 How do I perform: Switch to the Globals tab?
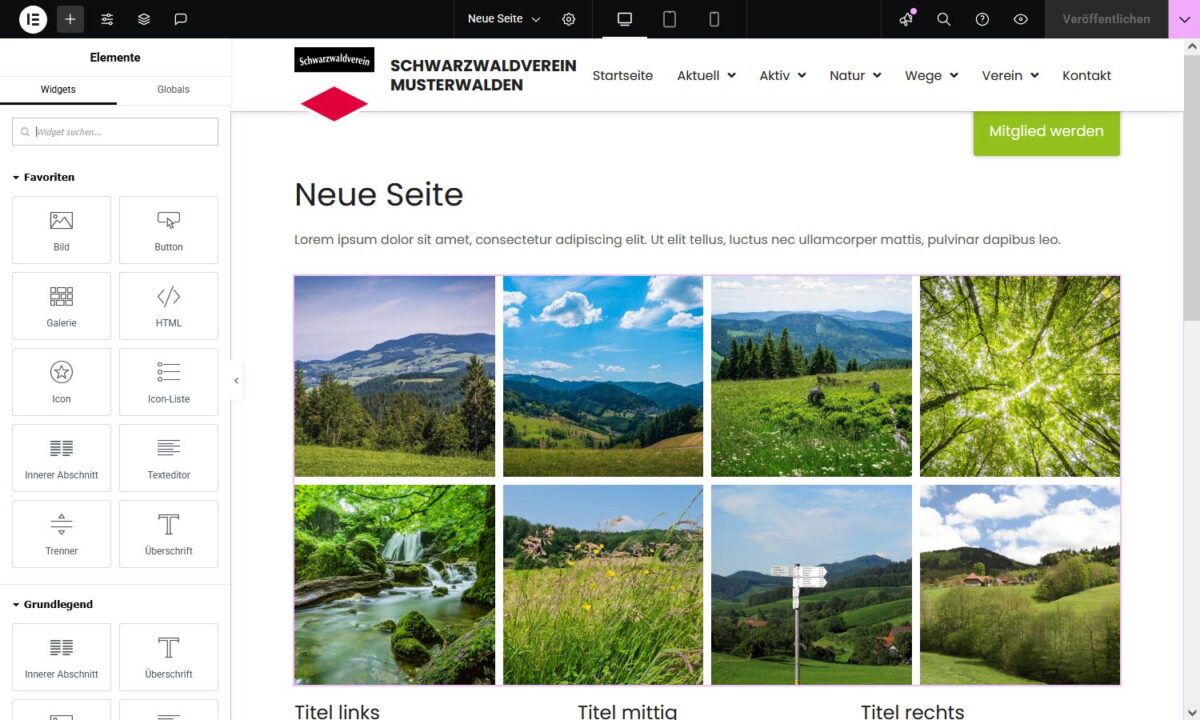(x=173, y=89)
